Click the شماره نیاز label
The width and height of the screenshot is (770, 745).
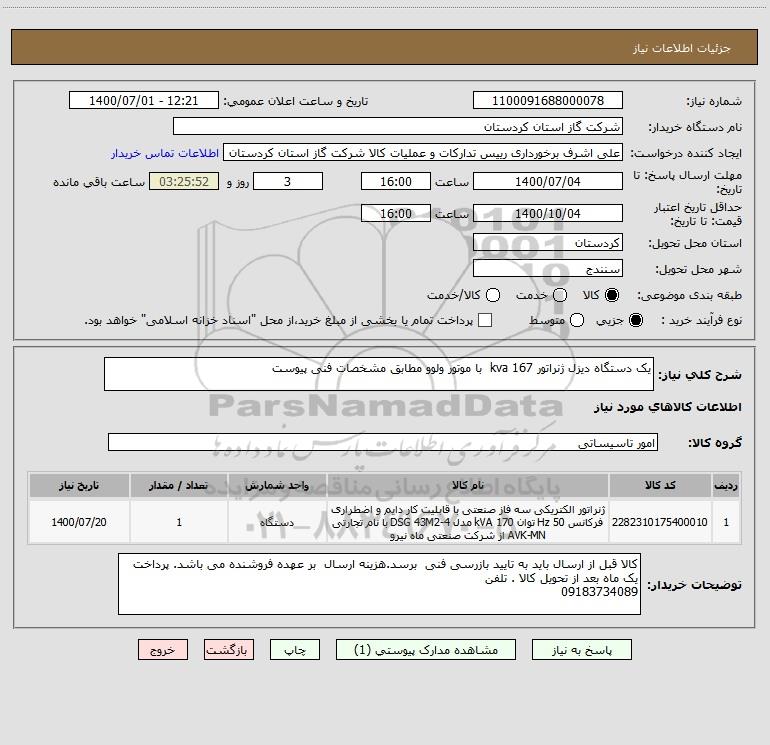point(714,102)
